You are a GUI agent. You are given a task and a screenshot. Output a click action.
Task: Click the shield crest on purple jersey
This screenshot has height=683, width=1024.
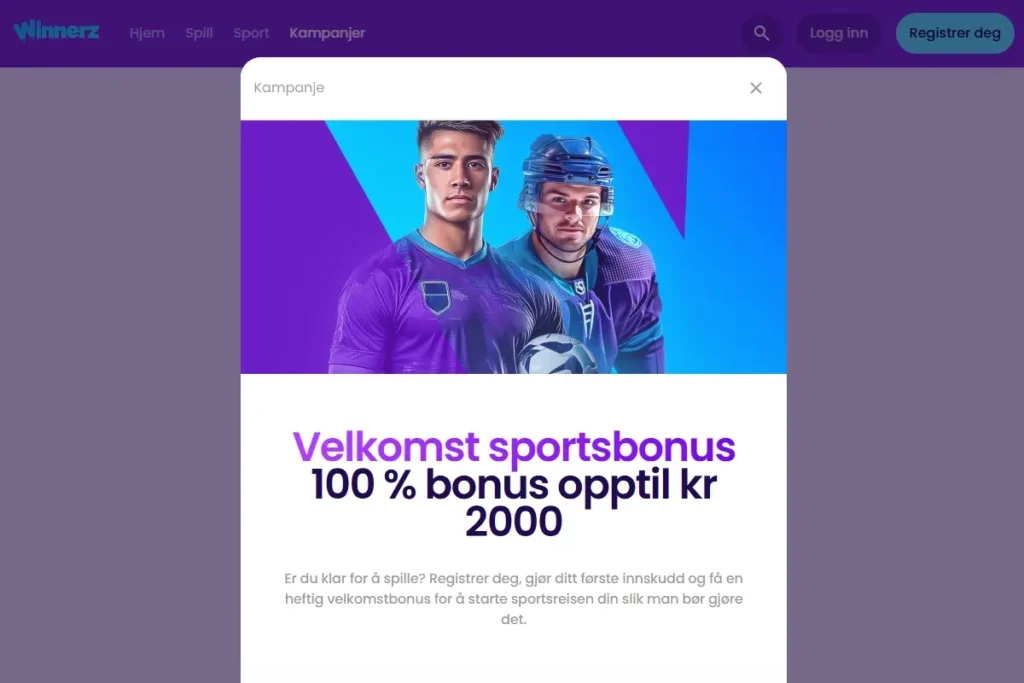435,297
